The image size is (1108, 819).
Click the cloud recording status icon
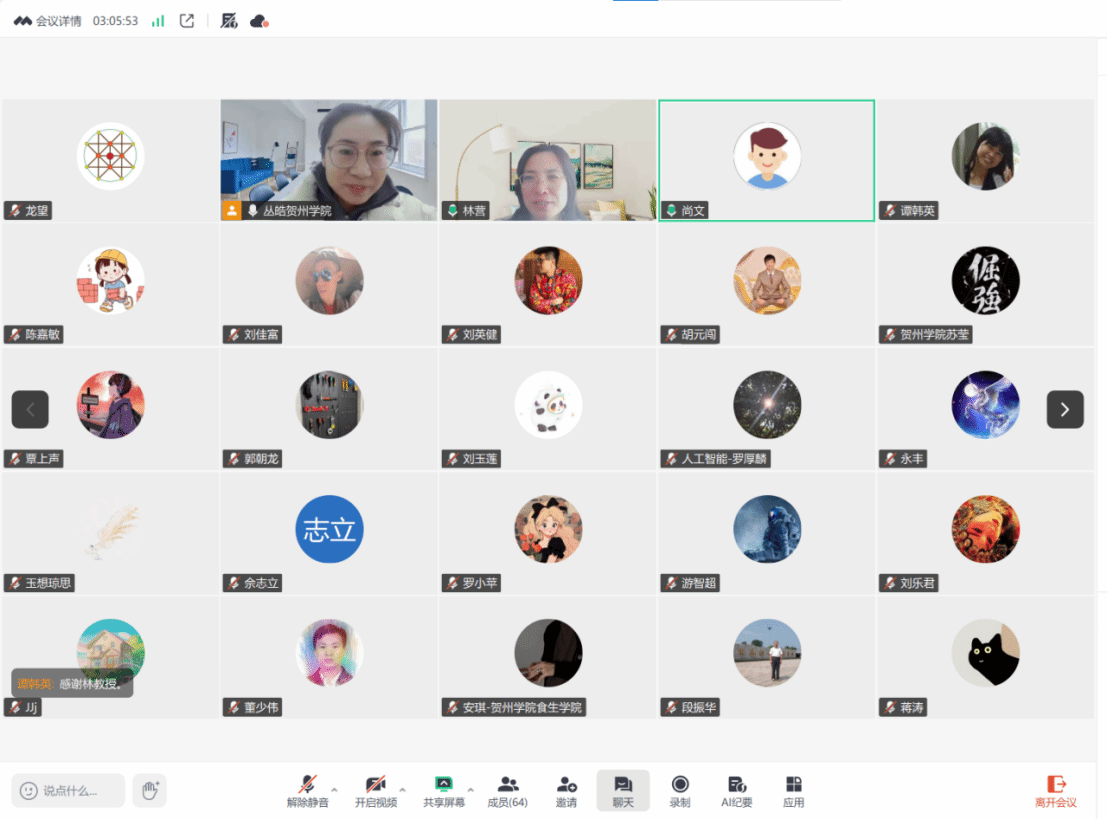(259, 21)
